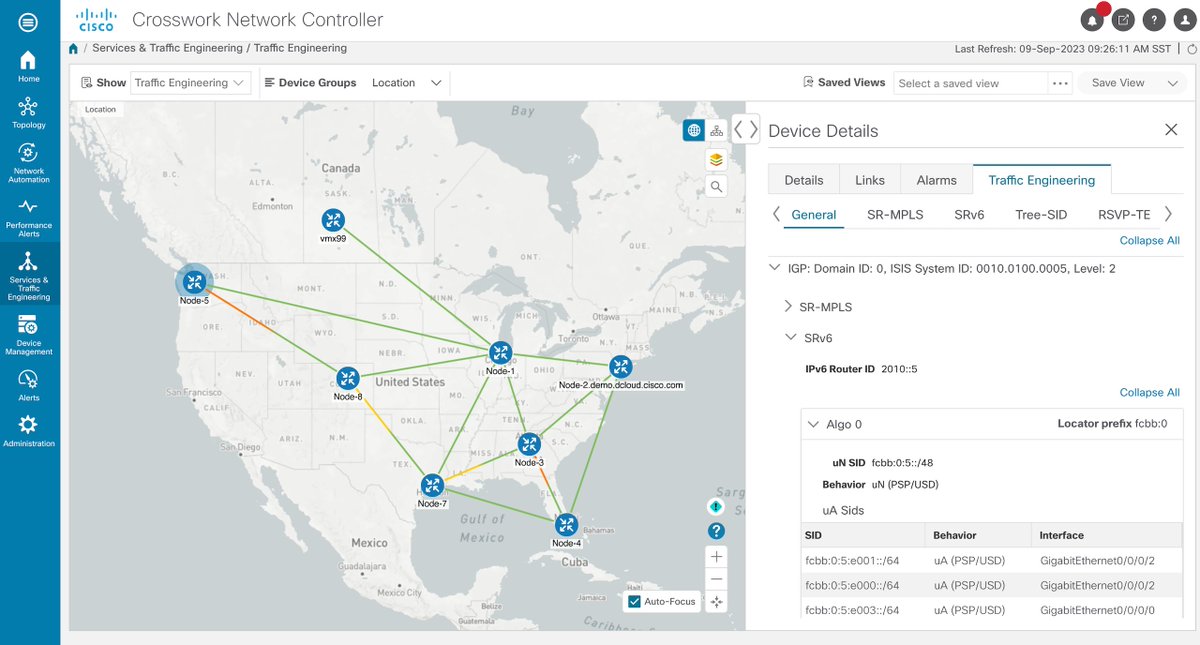Open Topology from sidebar
The width and height of the screenshot is (1200, 645).
[x=28, y=112]
